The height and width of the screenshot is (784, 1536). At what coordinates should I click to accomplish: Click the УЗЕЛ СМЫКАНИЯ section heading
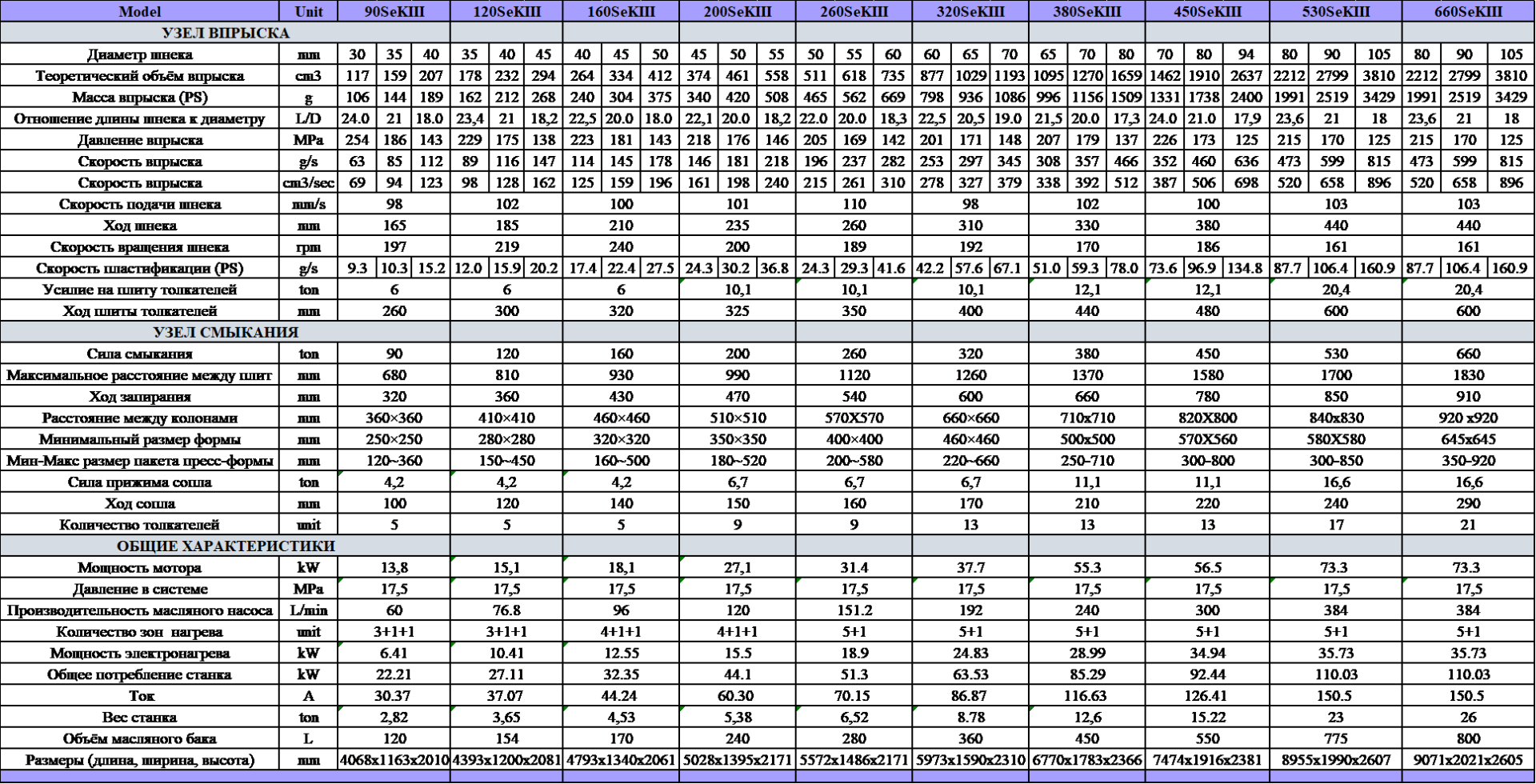tap(225, 332)
